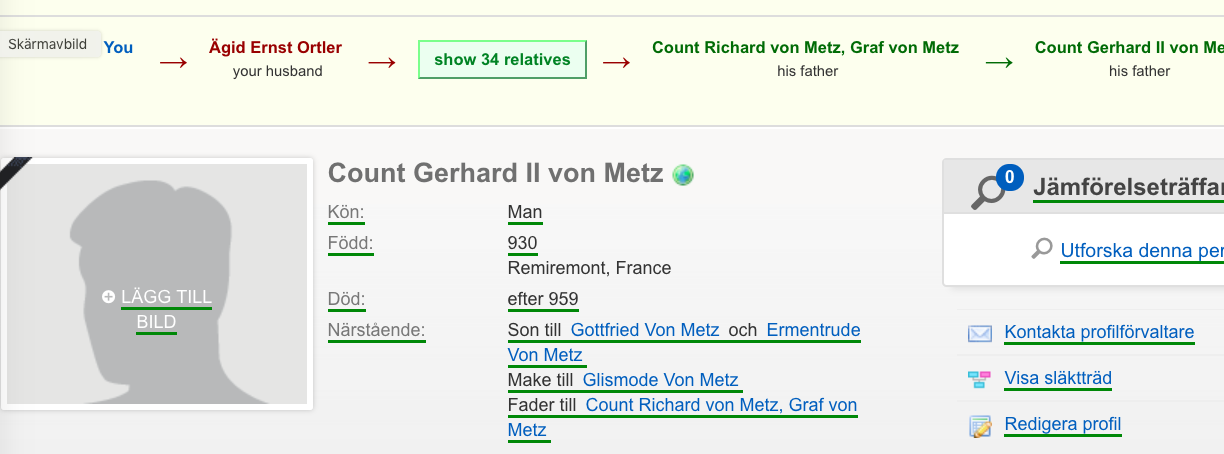
Task: Click the small search icon beside Utforska denna
Action: [1042, 249]
